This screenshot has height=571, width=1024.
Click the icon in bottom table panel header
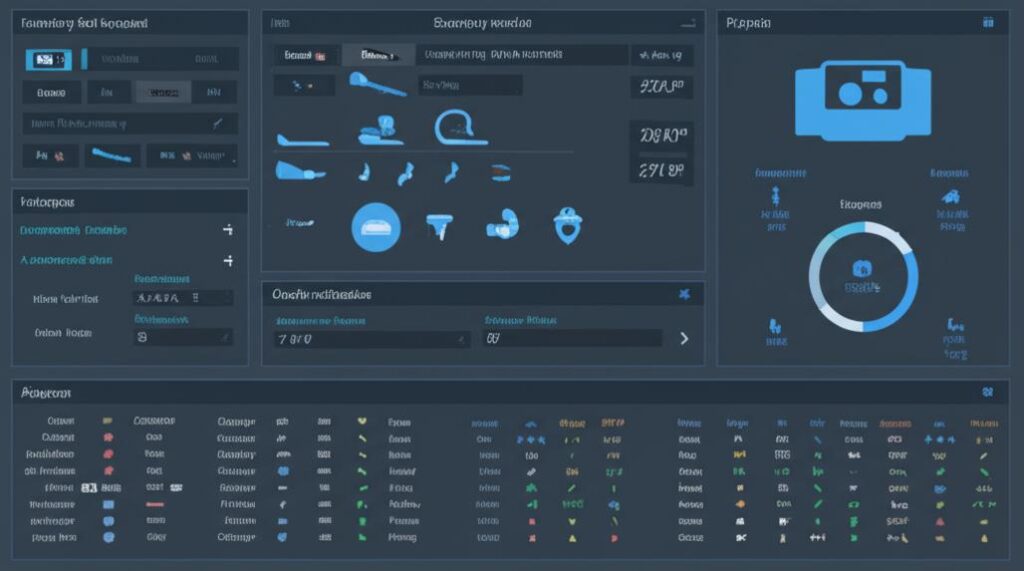coord(987,393)
